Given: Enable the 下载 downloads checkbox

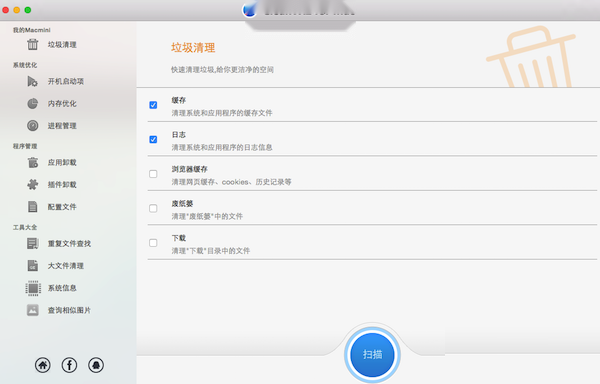Looking at the screenshot, I should [153, 242].
